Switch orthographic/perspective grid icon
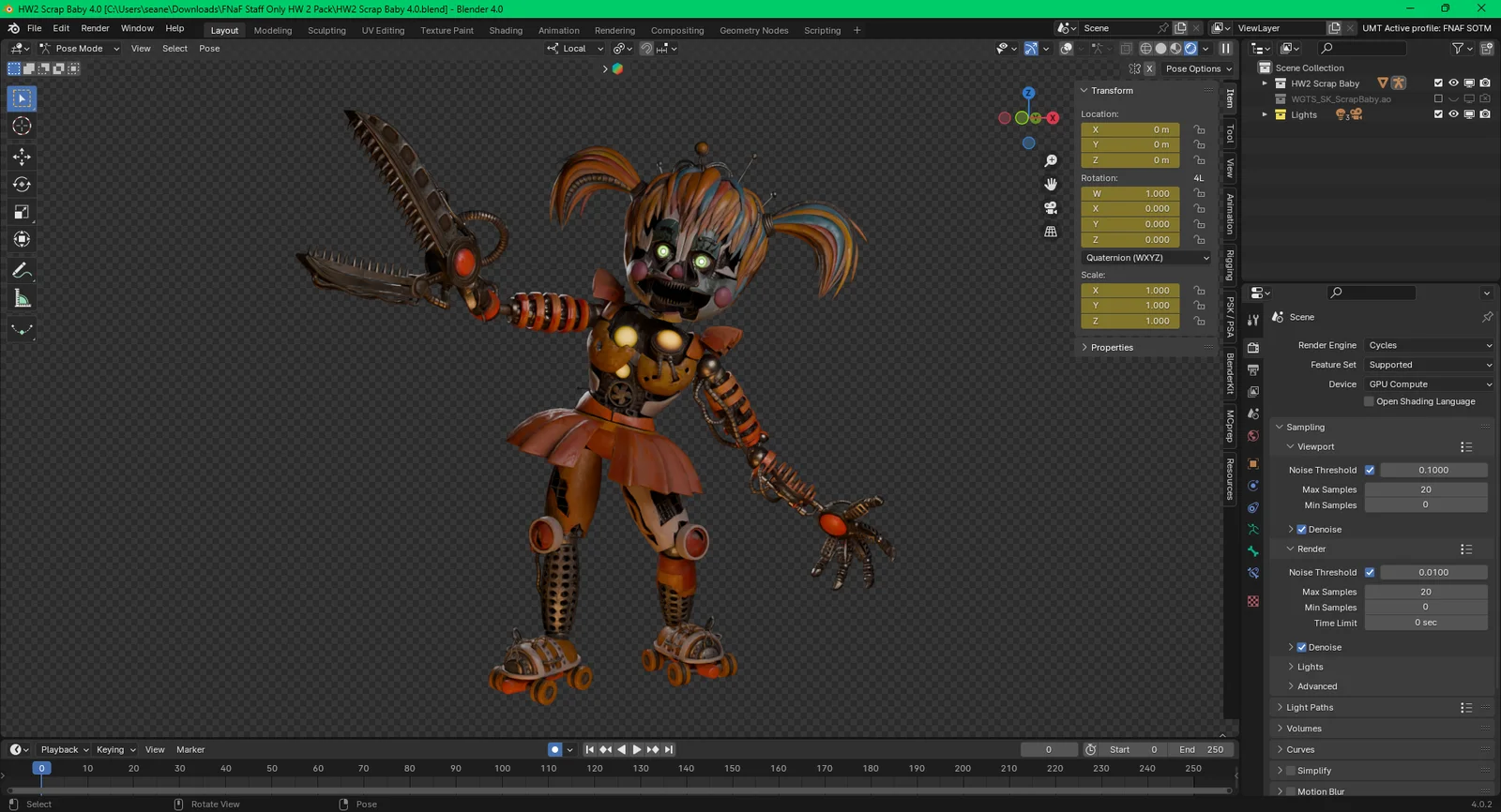The width and height of the screenshot is (1501, 812). 1051,232
